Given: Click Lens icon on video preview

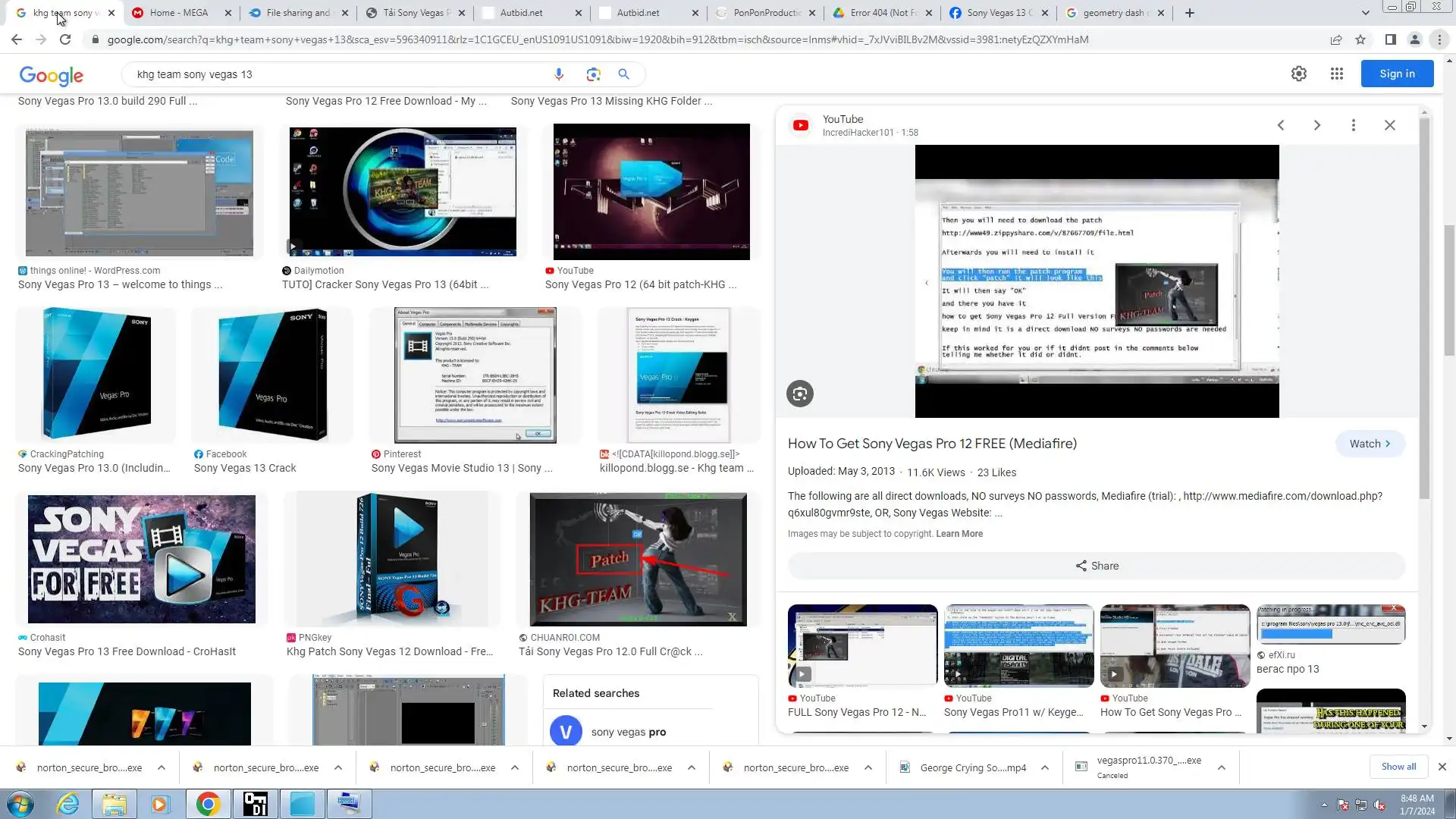Looking at the screenshot, I should pyautogui.click(x=800, y=394).
